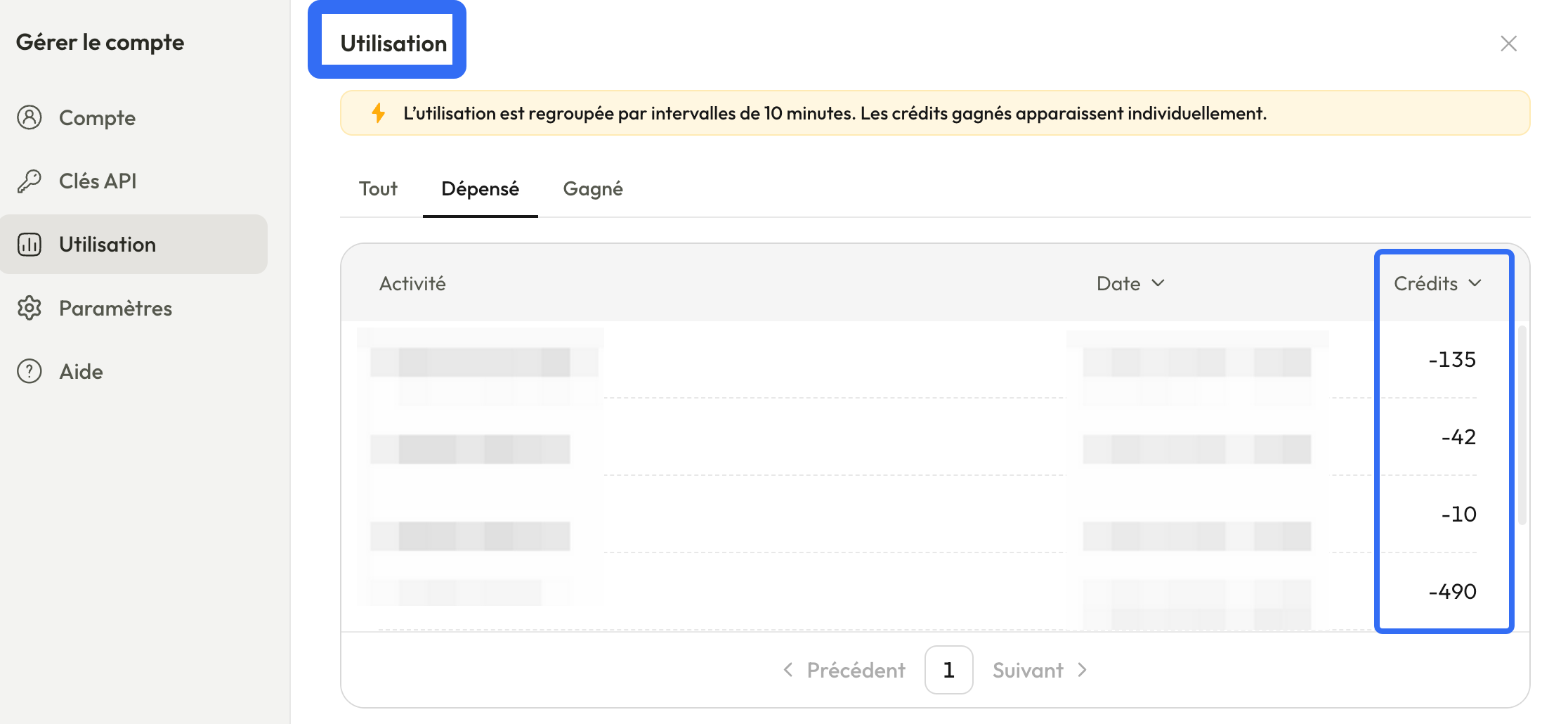The width and height of the screenshot is (1568, 724).
Task: Click the Paramètres gear icon
Action: click(x=30, y=308)
